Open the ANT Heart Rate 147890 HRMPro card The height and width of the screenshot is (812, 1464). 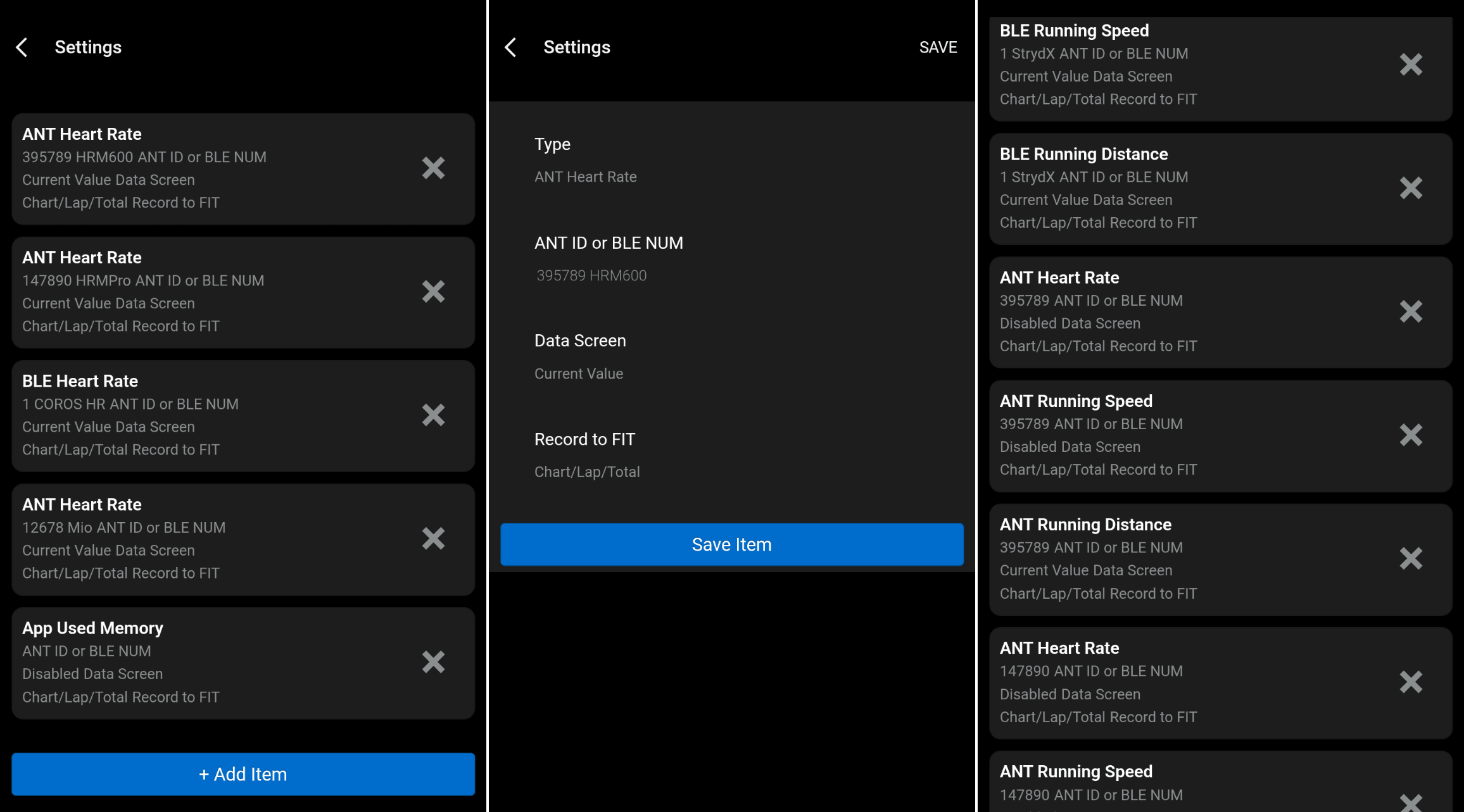(x=243, y=292)
